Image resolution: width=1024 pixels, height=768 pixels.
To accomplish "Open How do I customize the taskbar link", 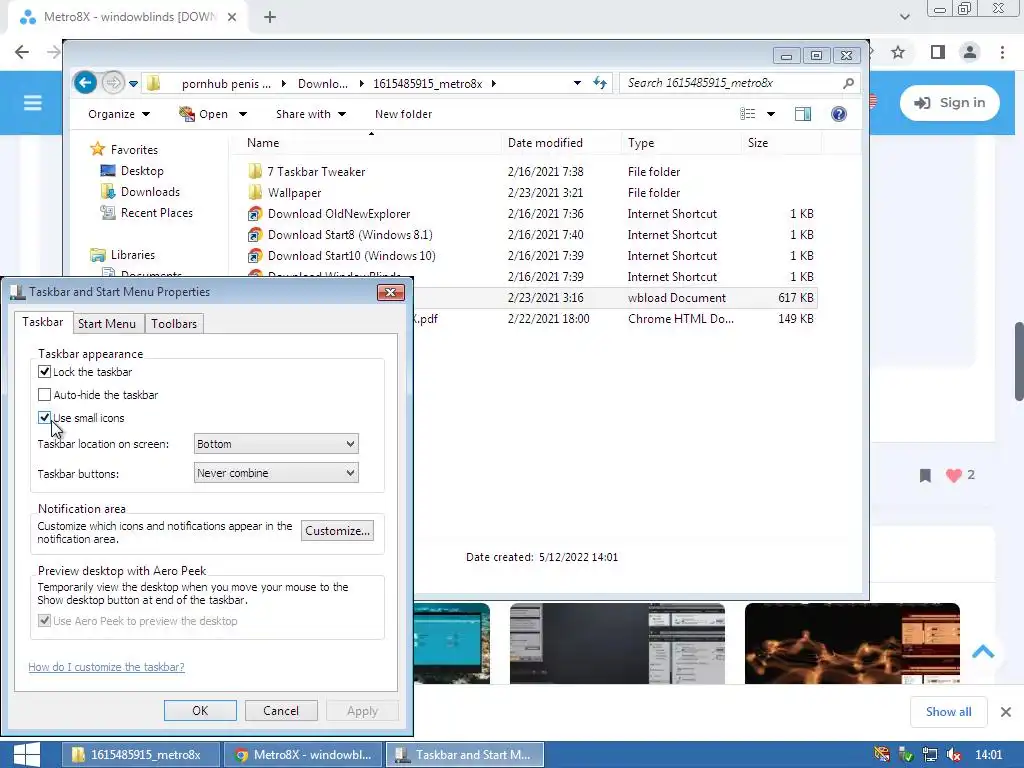I will 106,667.
